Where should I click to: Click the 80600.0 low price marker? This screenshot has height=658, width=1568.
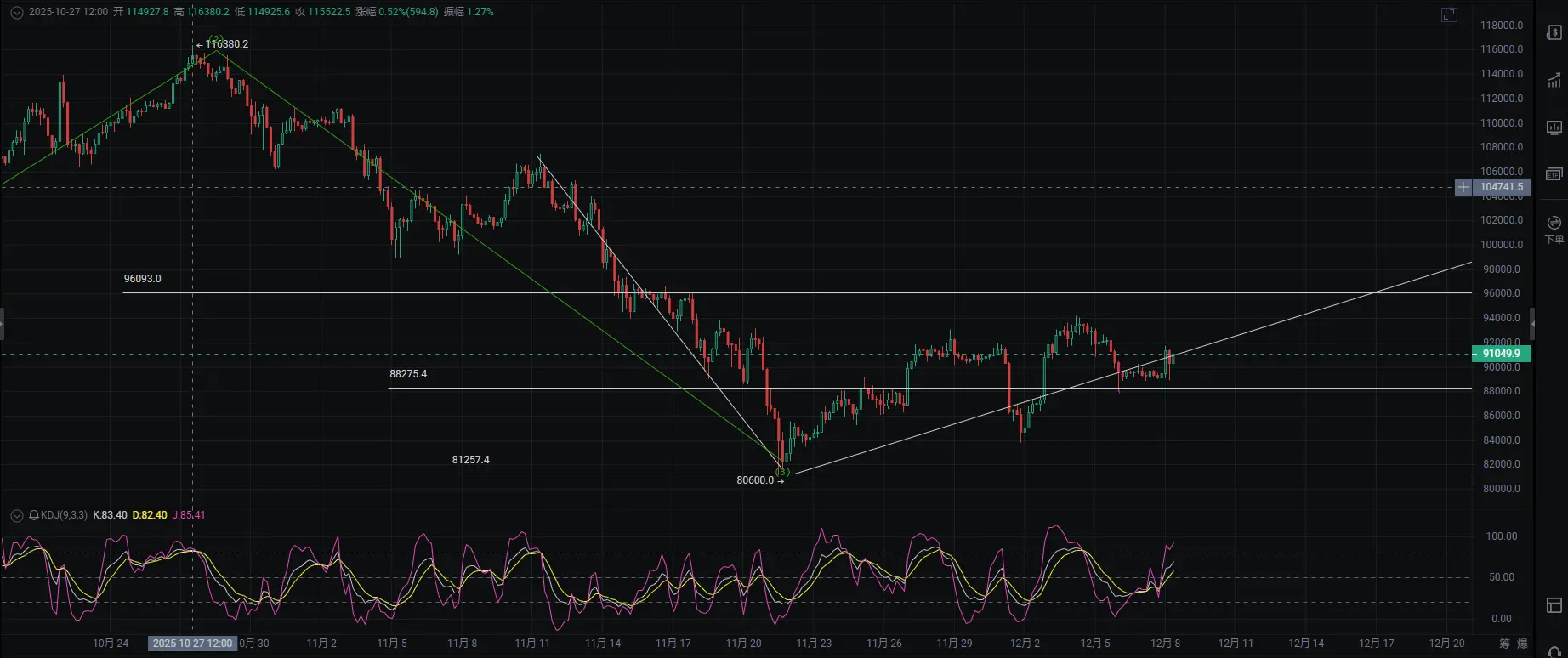pos(760,480)
